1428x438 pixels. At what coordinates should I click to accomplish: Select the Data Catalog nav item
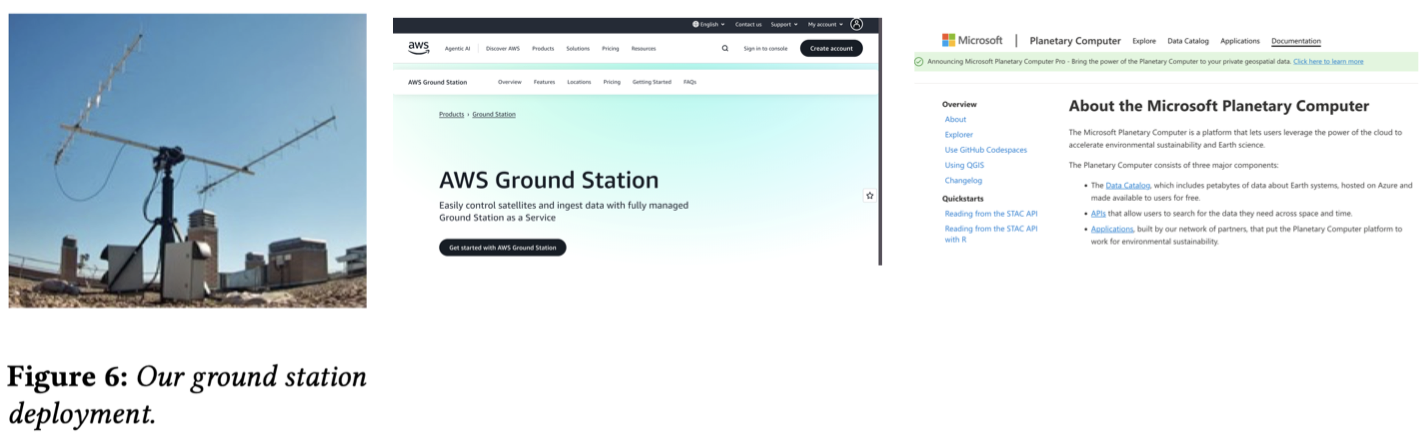(1188, 41)
